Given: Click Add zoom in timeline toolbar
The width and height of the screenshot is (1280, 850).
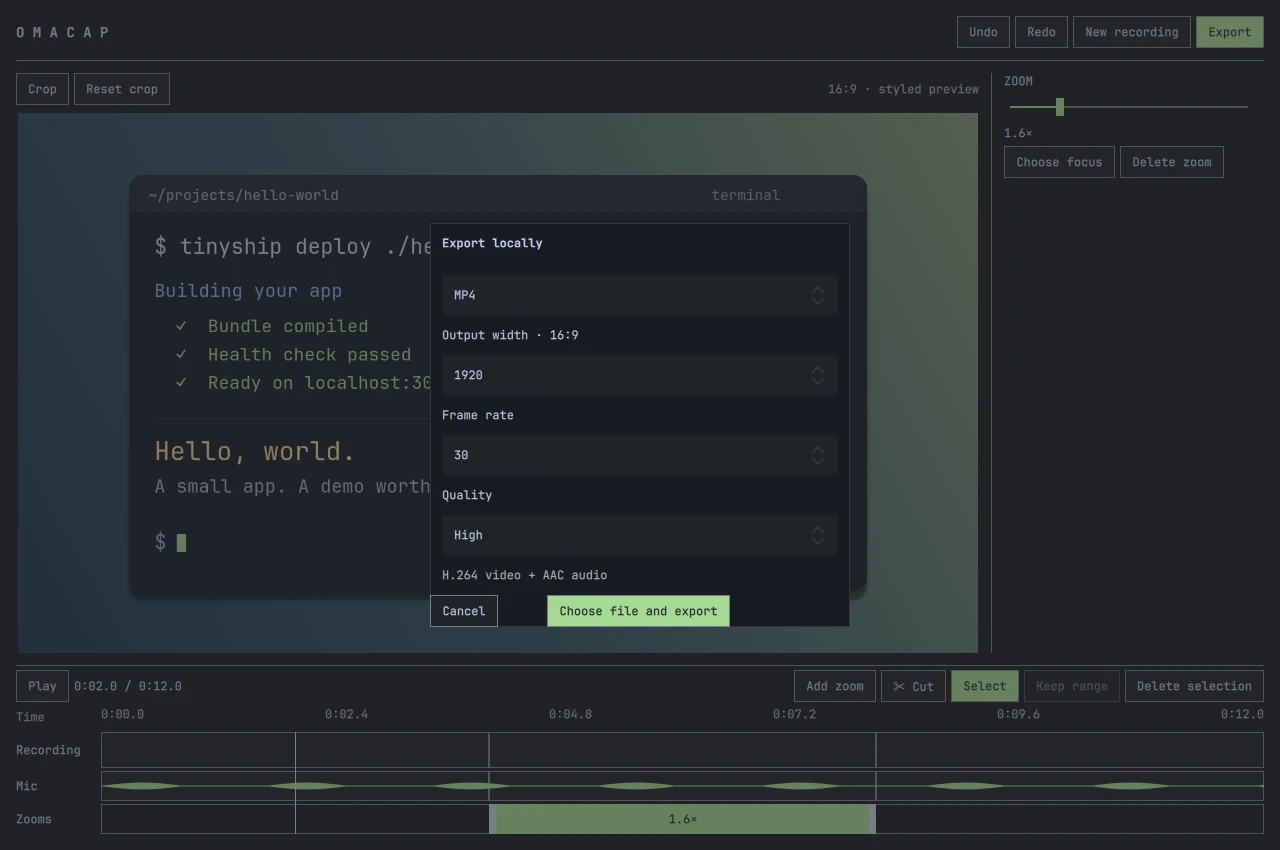Looking at the screenshot, I should coord(835,686).
